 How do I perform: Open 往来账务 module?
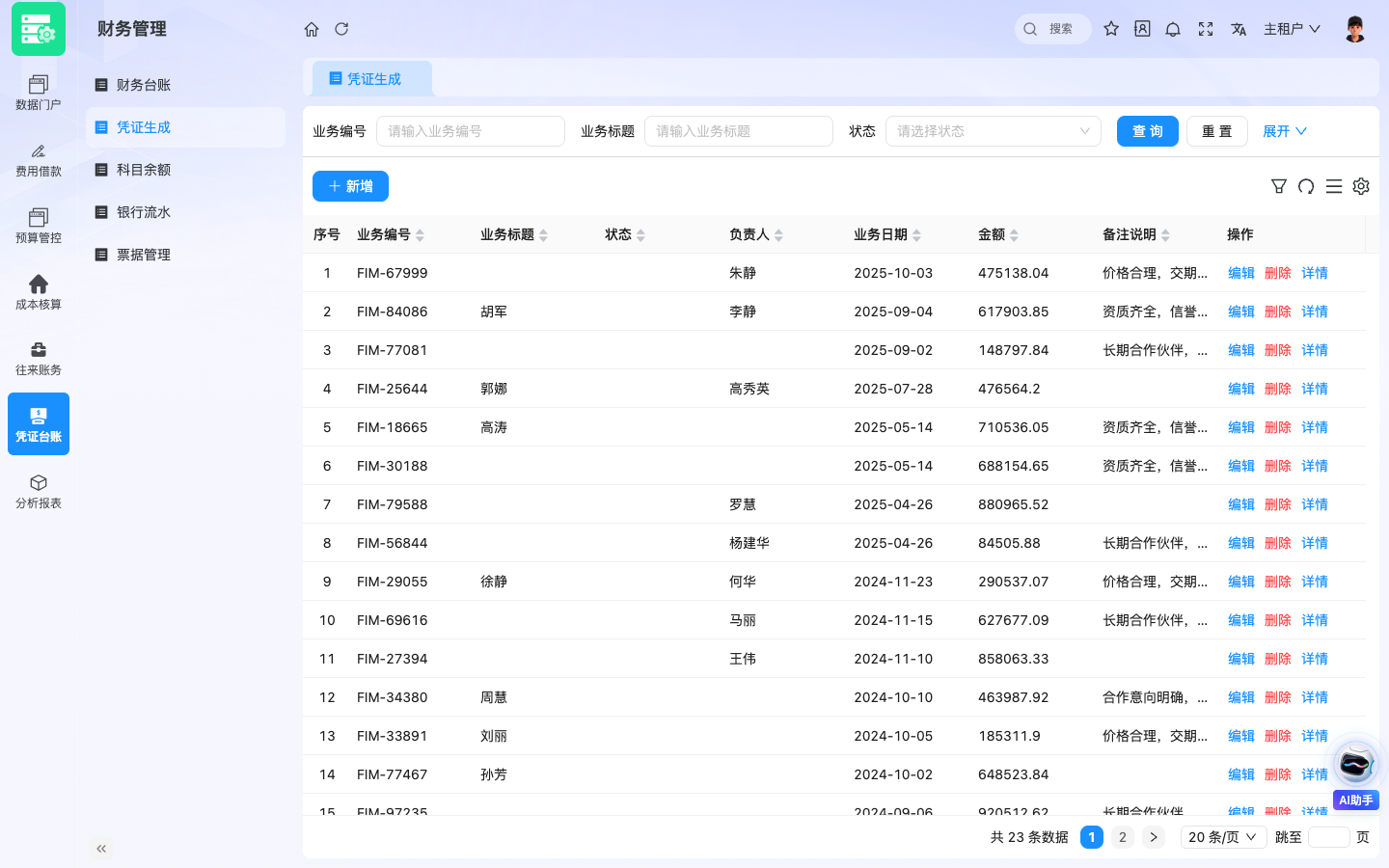pos(39,358)
